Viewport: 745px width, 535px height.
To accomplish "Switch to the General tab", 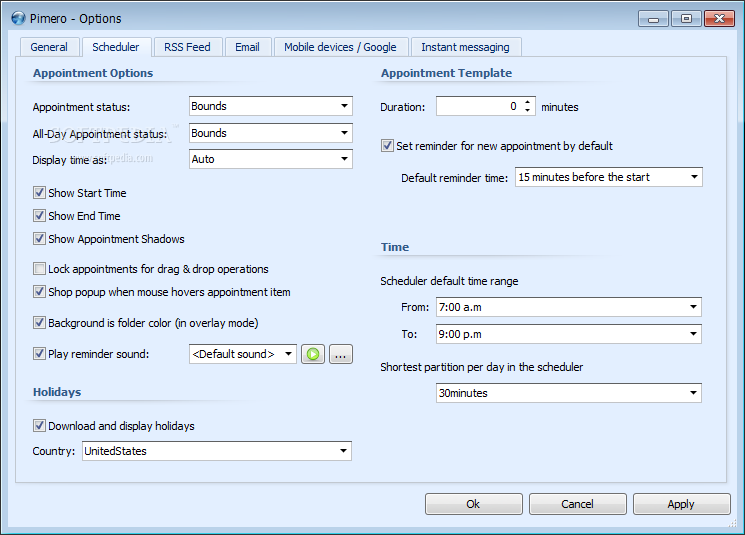I will click(49, 47).
